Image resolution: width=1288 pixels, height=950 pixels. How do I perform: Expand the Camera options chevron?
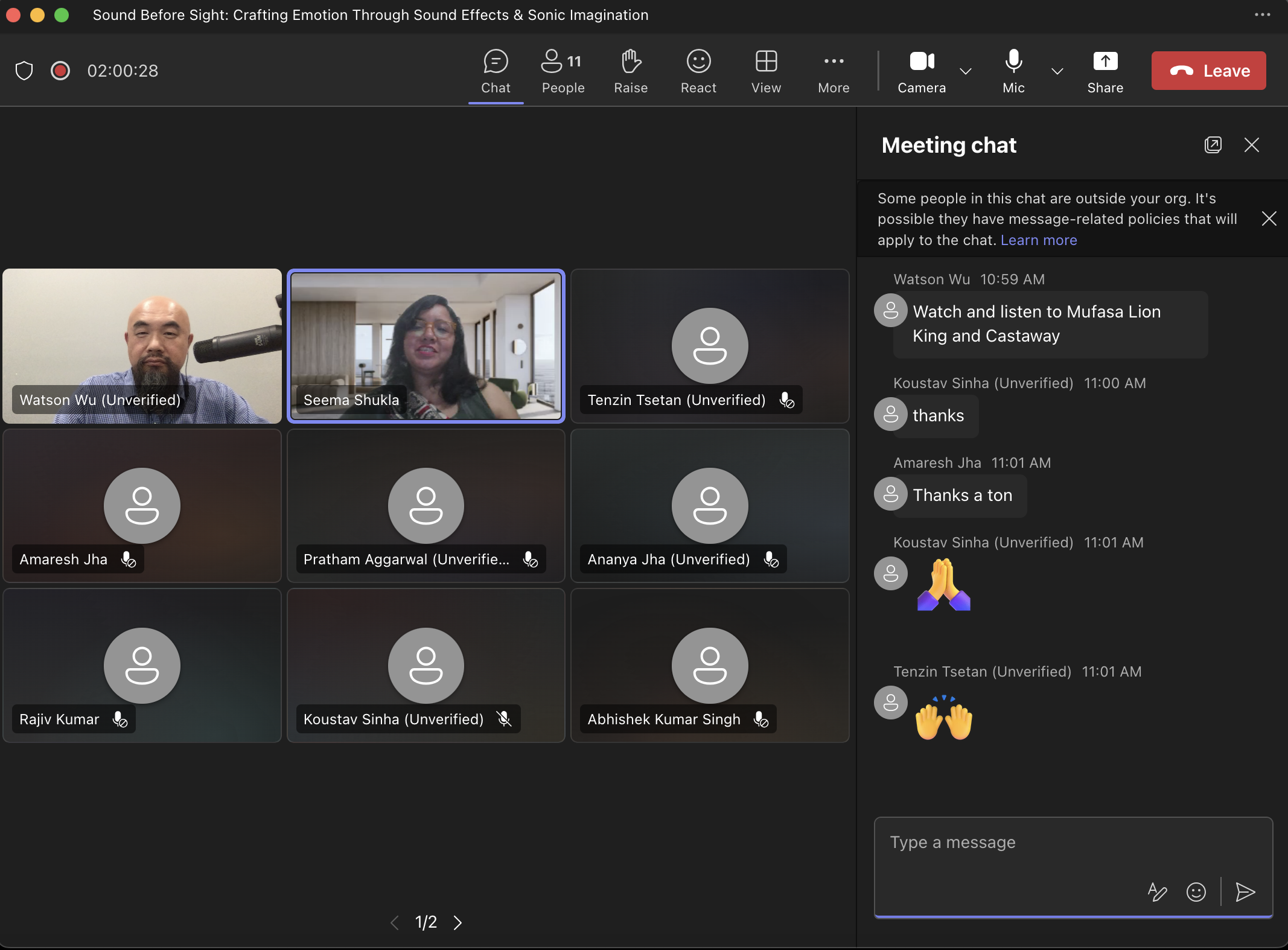point(966,71)
